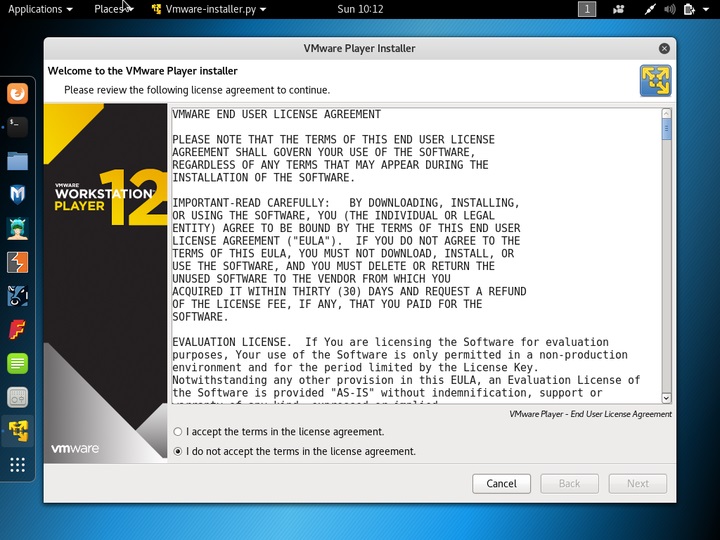The width and height of the screenshot is (720, 540).
Task: Click the line Please review the following license agreement
Action: coord(197,90)
